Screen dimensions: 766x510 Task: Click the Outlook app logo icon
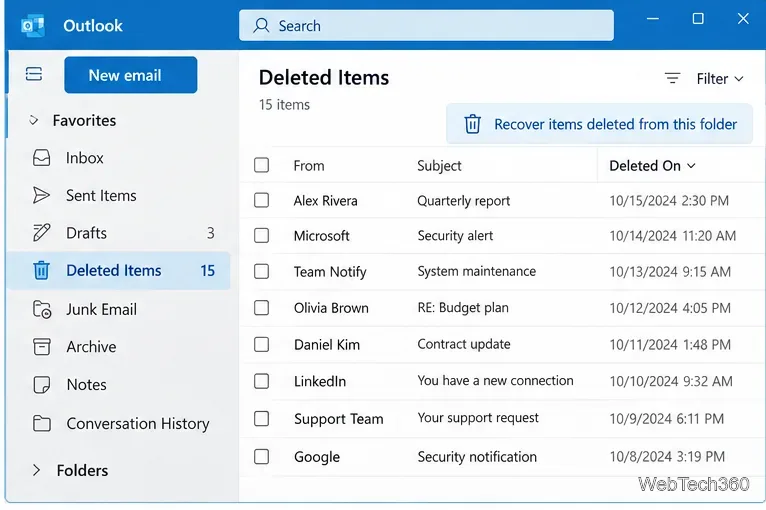(33, 25)
